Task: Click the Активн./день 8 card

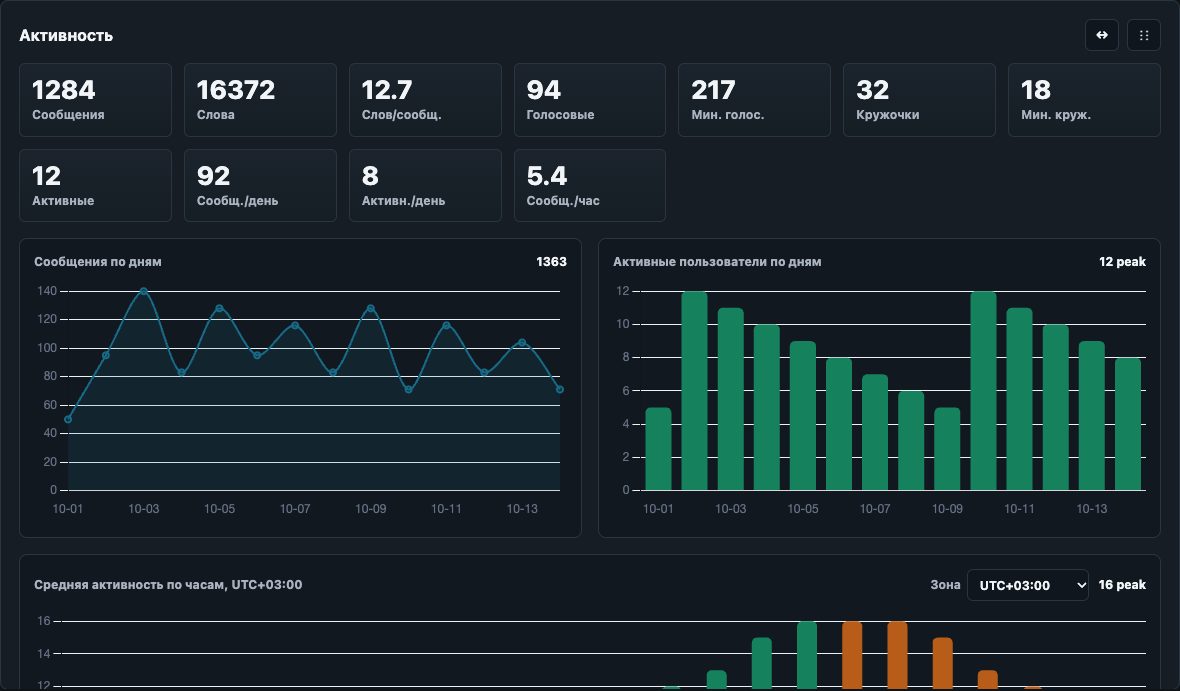Action: [425, 185]
